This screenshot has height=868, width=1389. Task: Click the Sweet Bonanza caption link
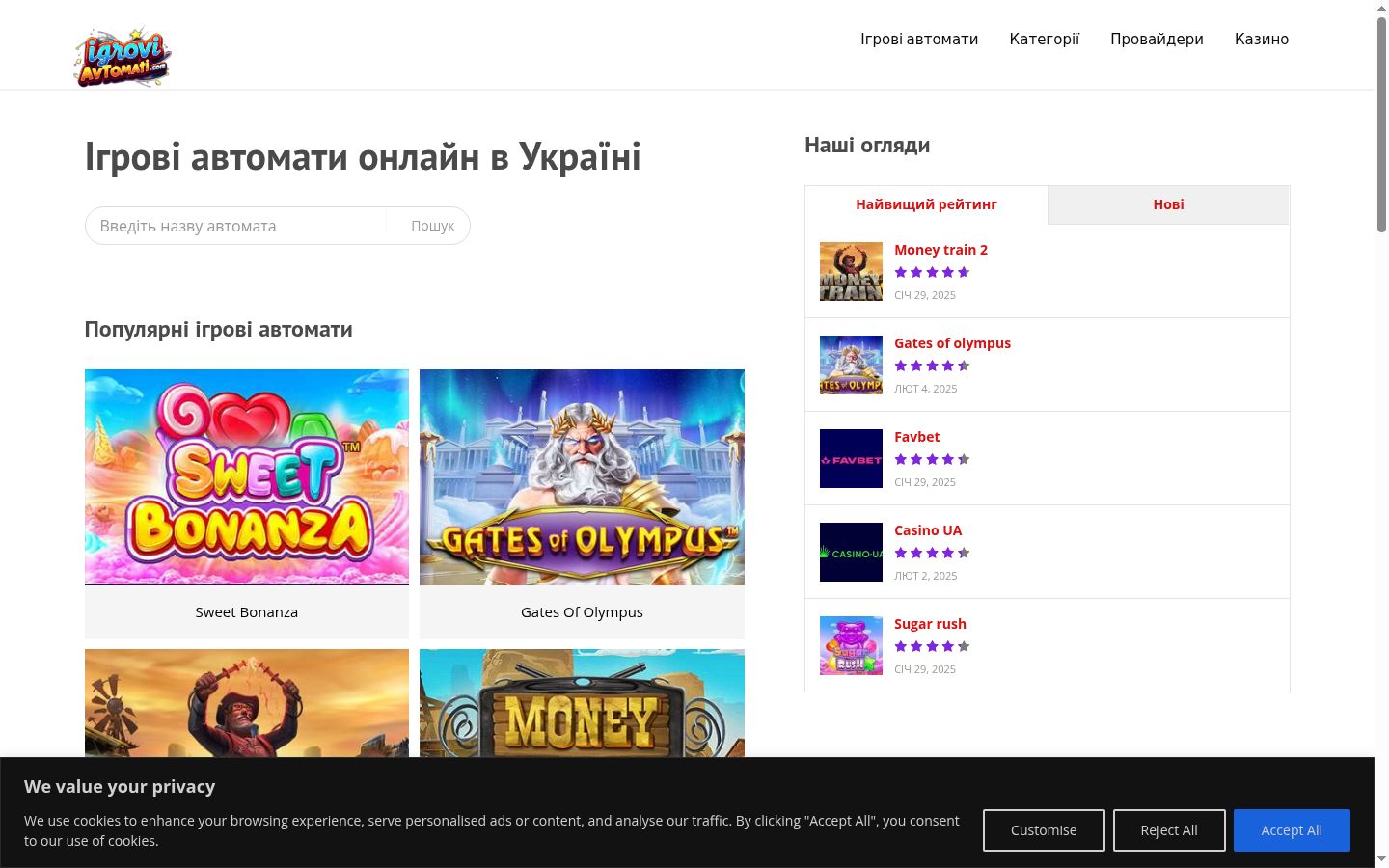[247, 612]
